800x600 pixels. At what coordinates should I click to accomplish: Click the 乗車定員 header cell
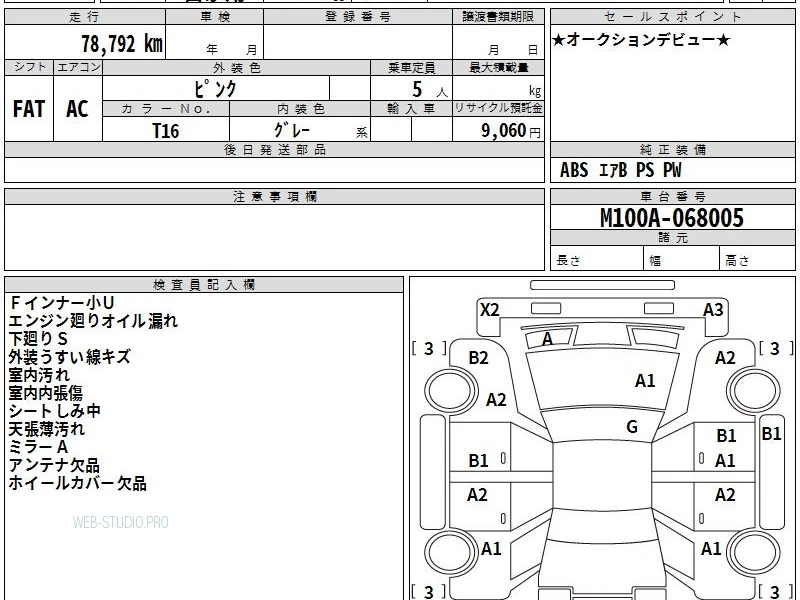(x=412, y=67)
